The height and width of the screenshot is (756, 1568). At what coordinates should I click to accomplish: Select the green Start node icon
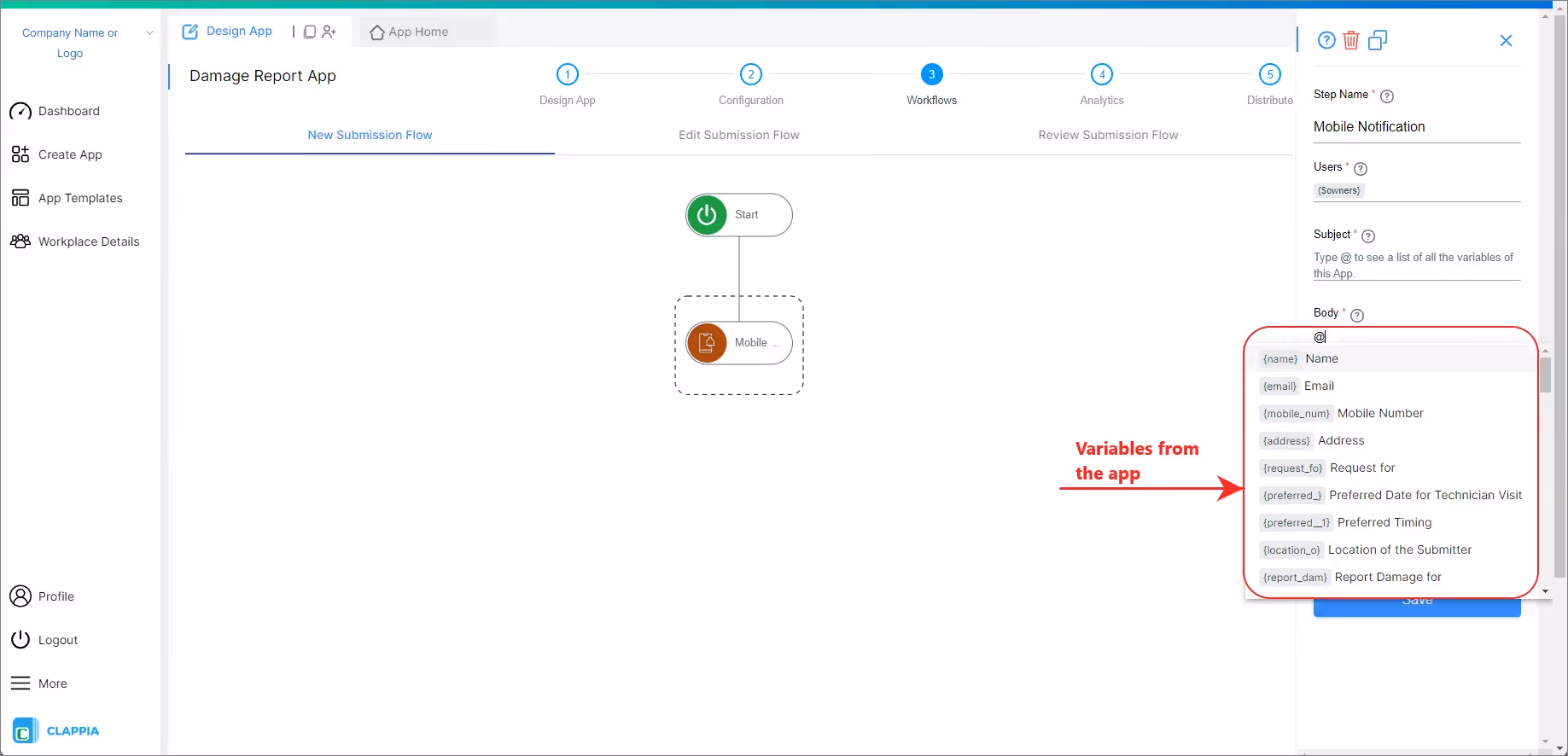point(707,215)
